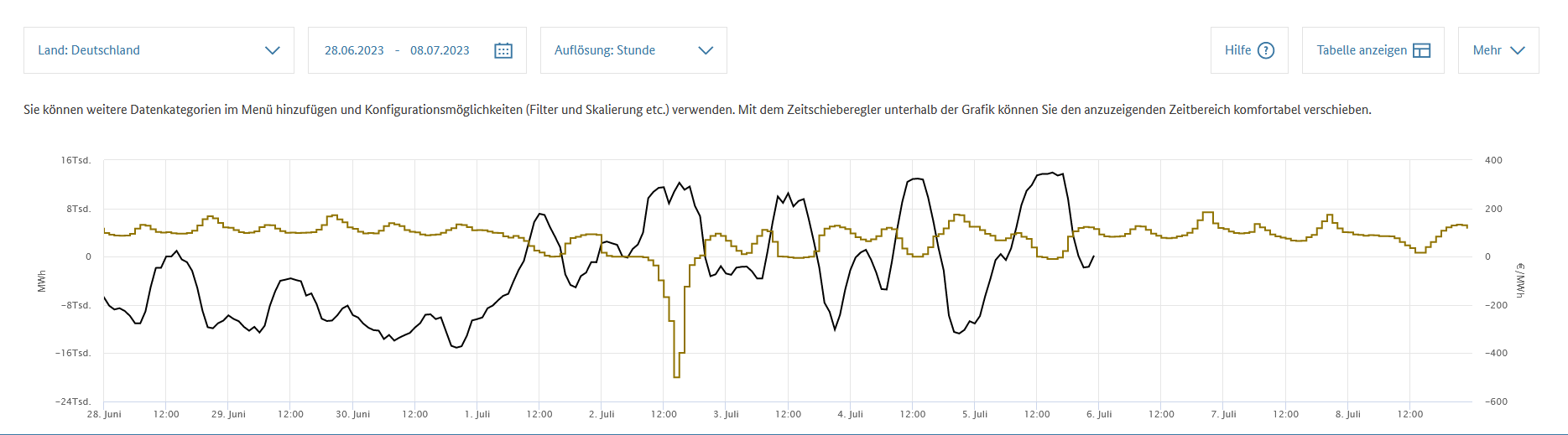Viewport: 1568px width, 435px height.
Task: Expand the Auflösung dropdown chevron arrow
Action: pos(706,50)
